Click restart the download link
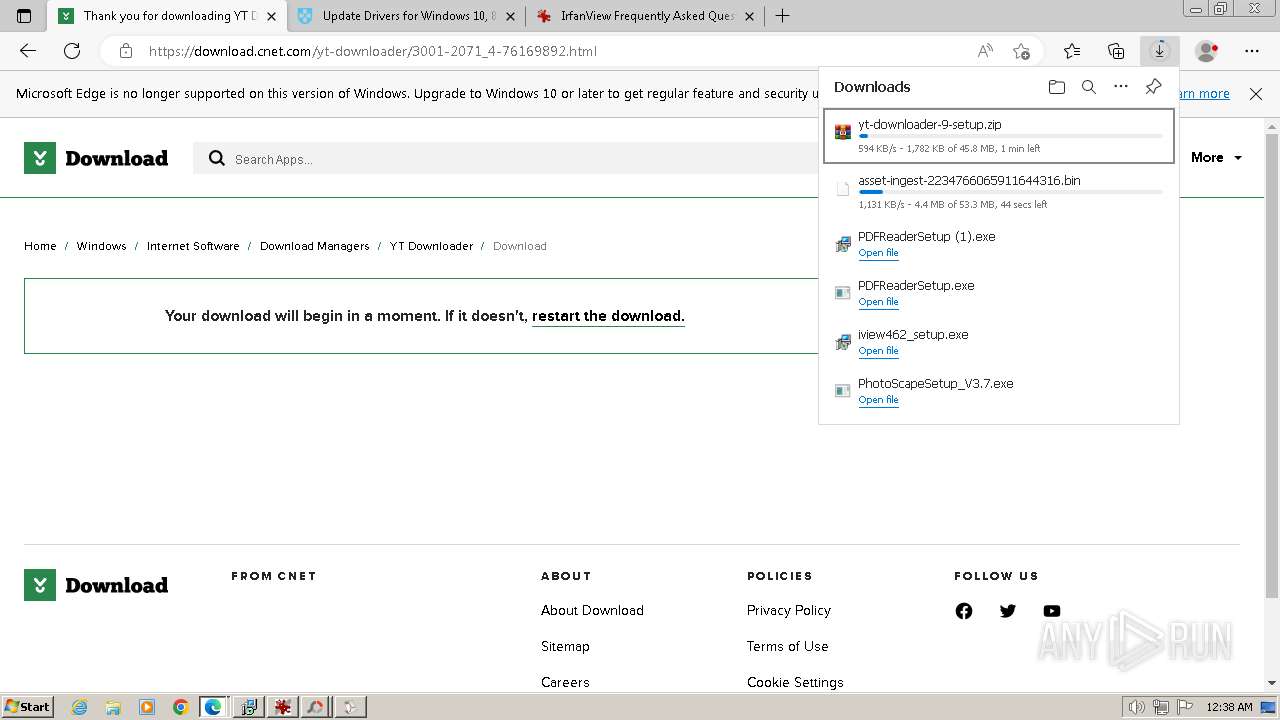Viewport: 1280px width, 720px height. tap(608, 316)
